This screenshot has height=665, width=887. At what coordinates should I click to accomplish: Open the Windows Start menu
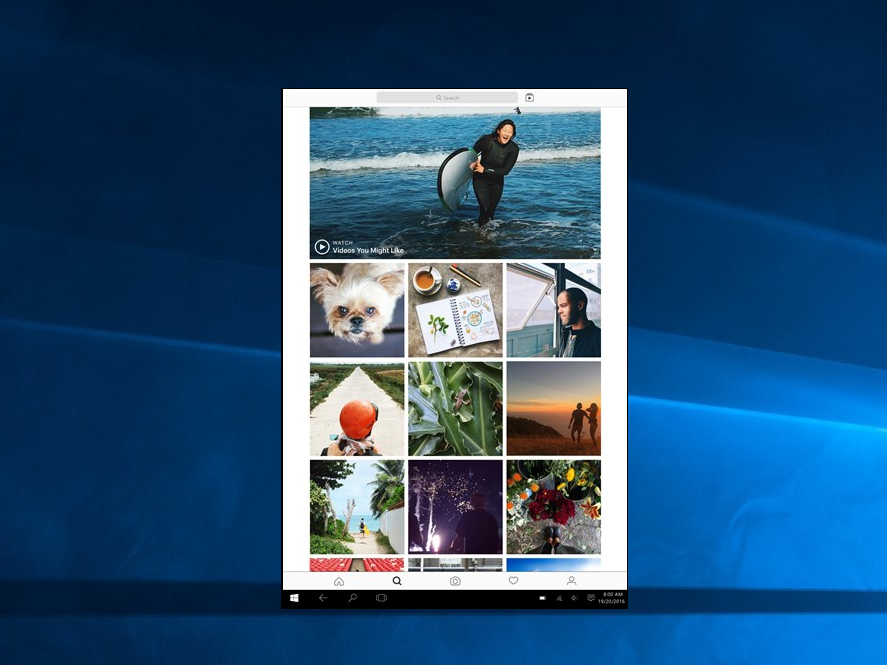[293, 597]
